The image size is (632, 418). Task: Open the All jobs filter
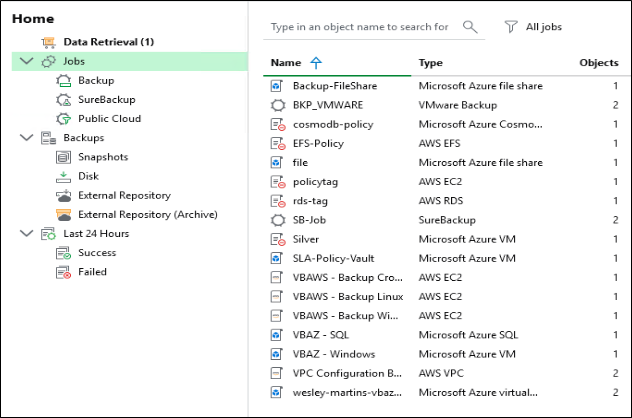[536, 26]
